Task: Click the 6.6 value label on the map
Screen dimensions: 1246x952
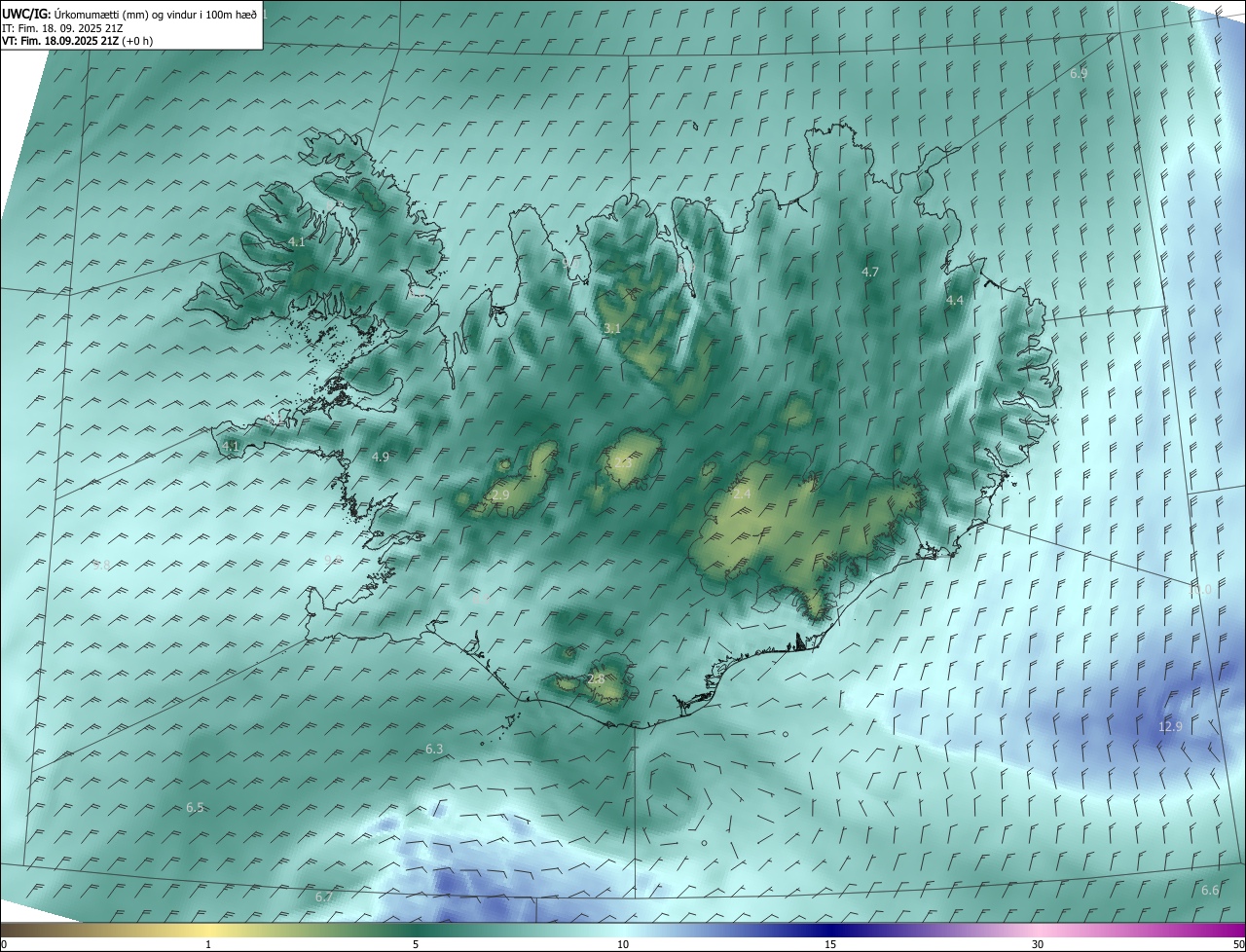Action: pos(1210,891)
